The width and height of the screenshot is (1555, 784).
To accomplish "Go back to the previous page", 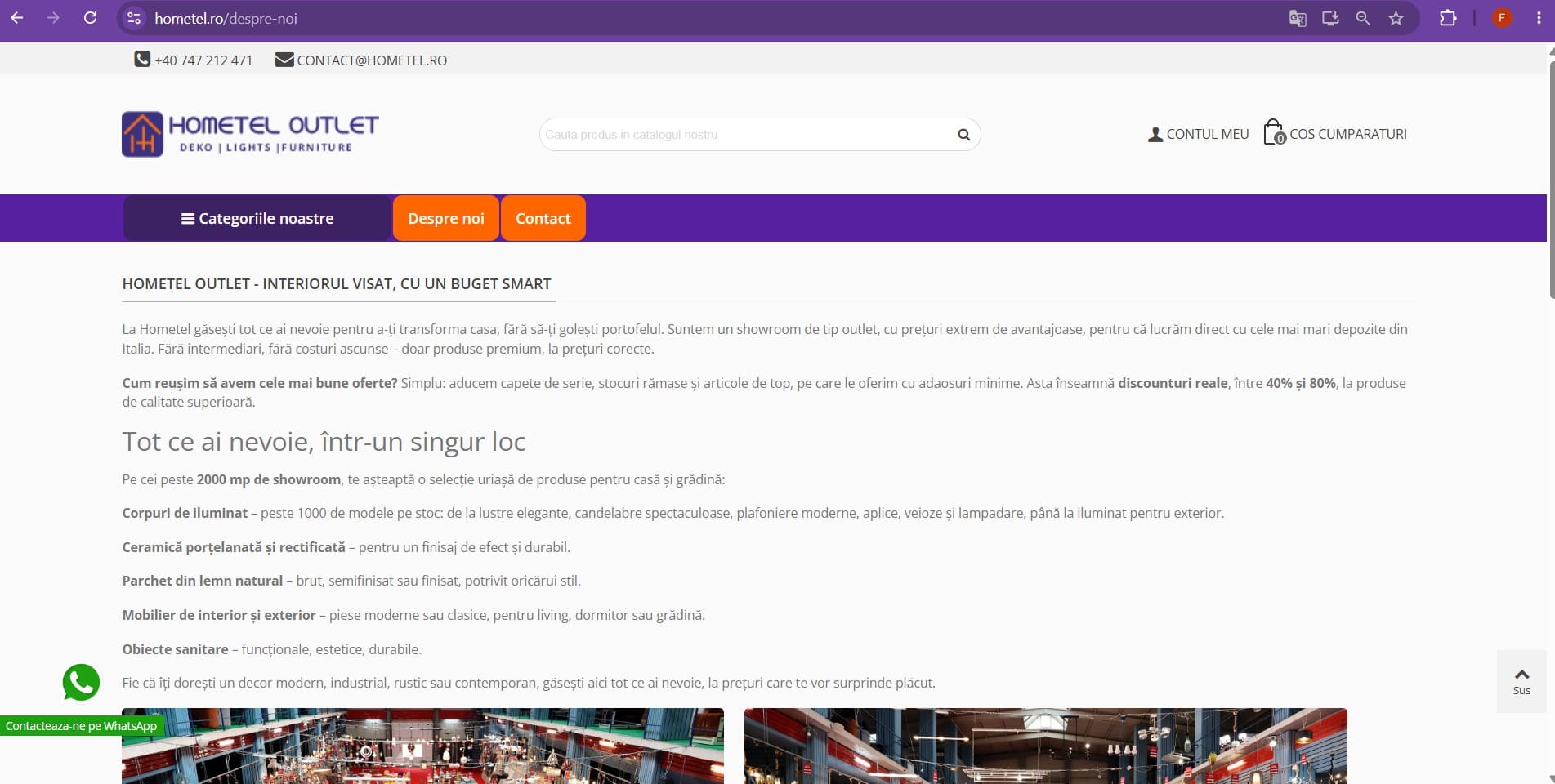I will [x=17, y=18].
